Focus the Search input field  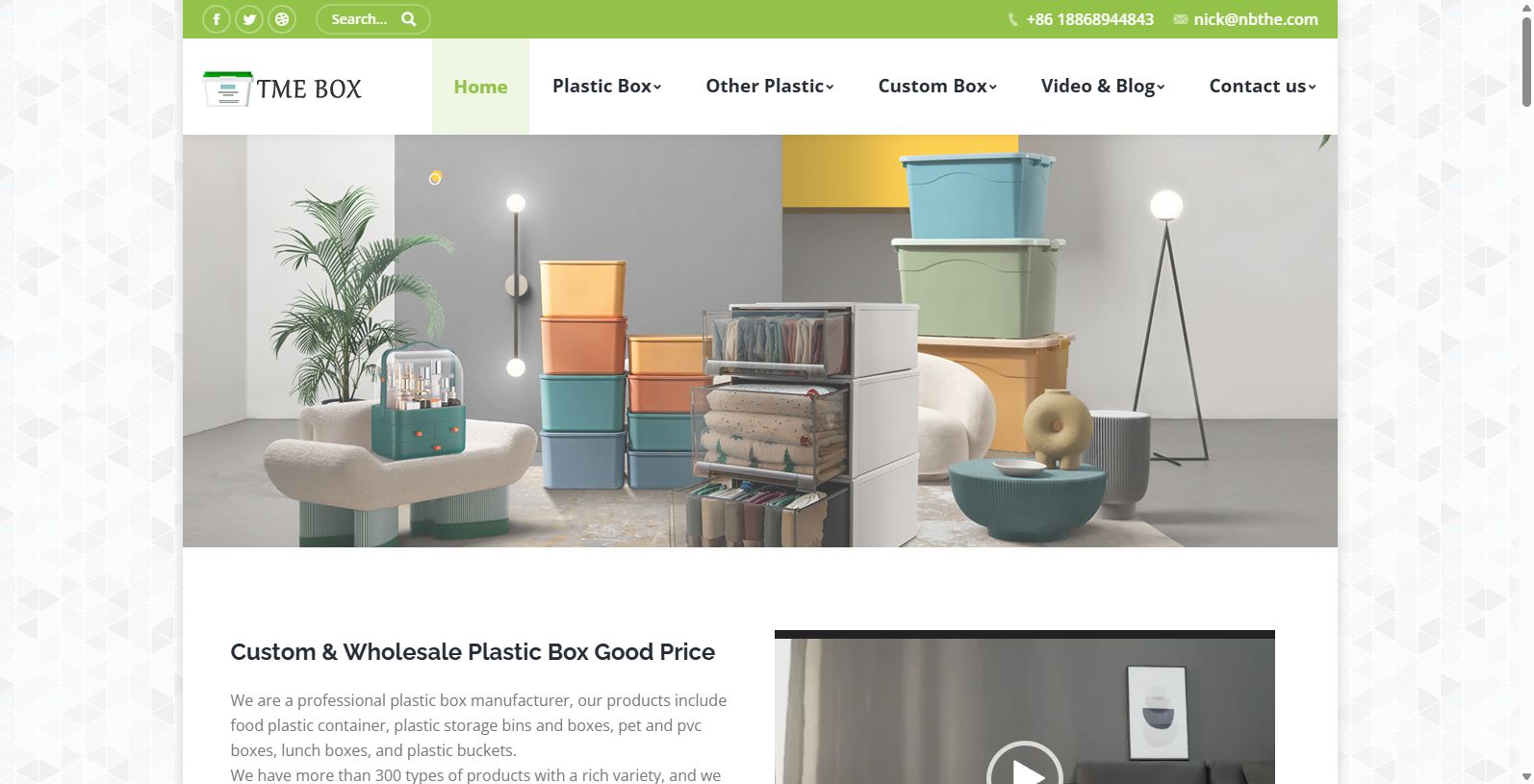pyautogui.click(x=360, y=19)
